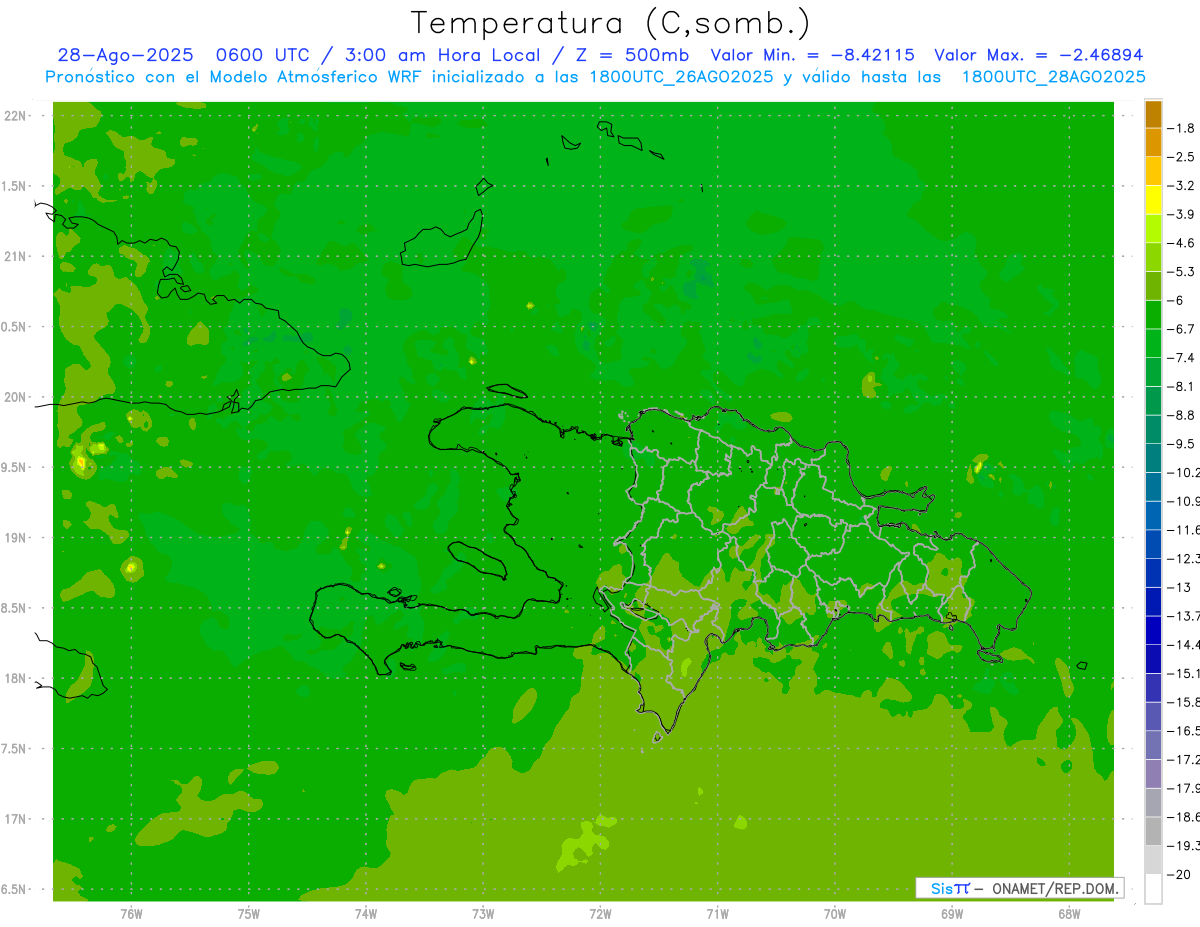The width and height of the screenshot is (1200, 927).
Task: Click the '20N' latitude axis label
Action: [x=16, y=397]
